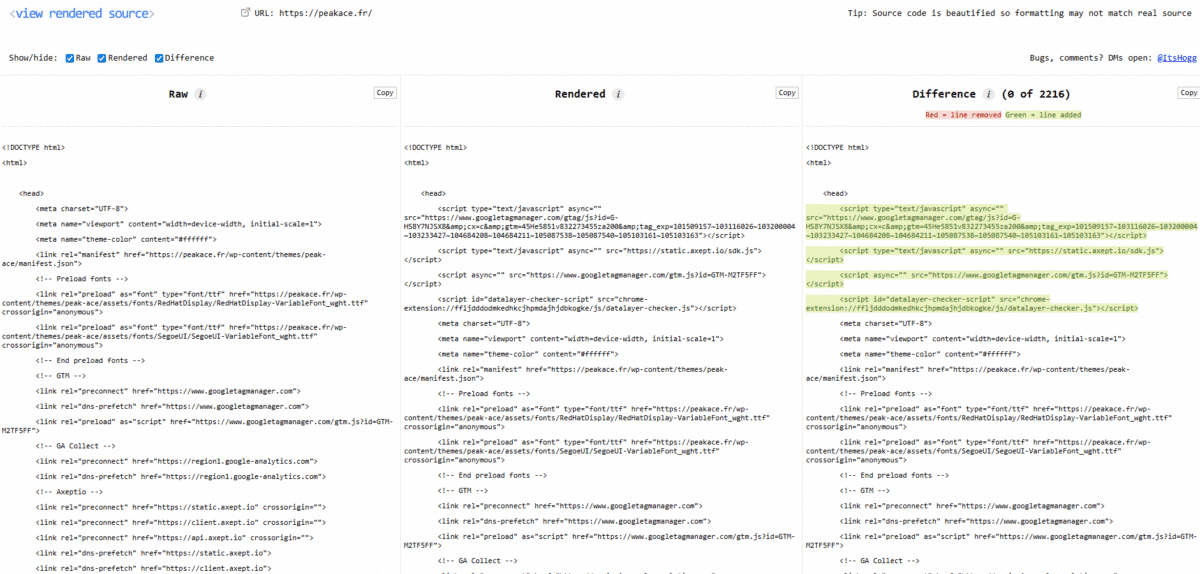
Task: Click the external link icon beside URL
Action: [247, 13]
